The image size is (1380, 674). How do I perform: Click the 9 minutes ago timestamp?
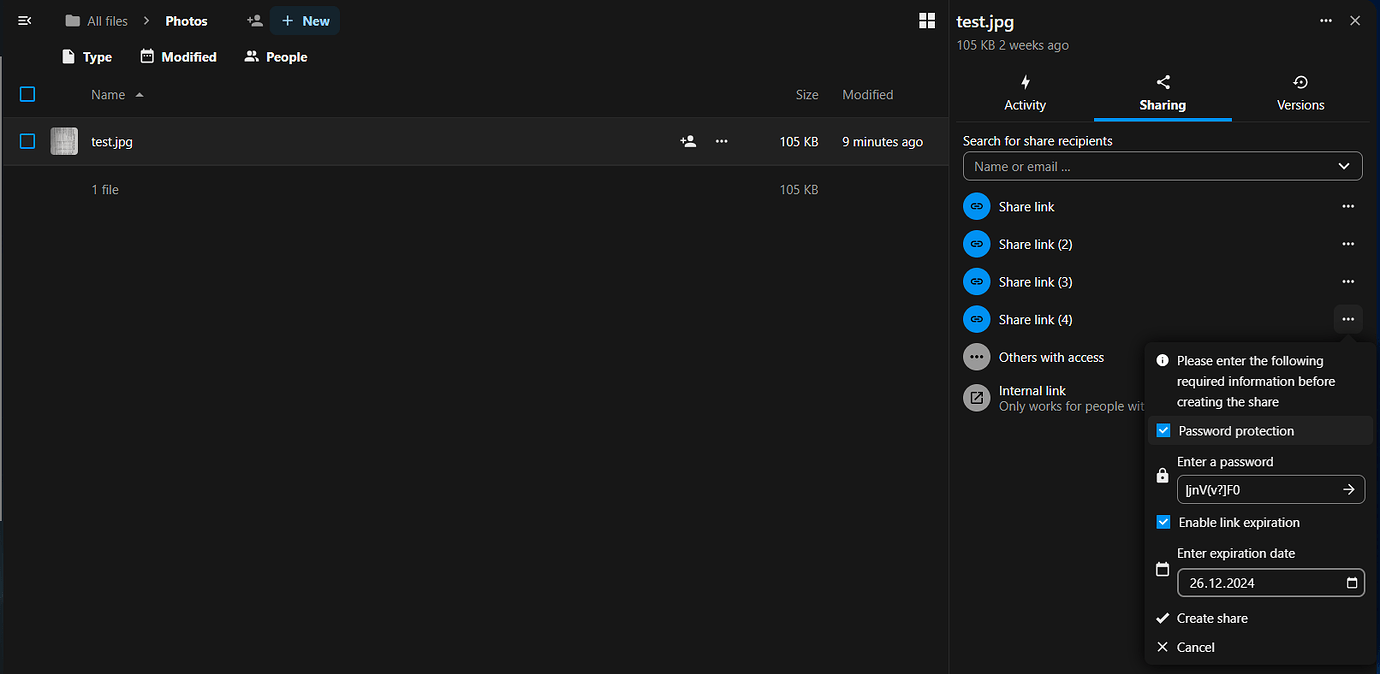pos(882,142)
